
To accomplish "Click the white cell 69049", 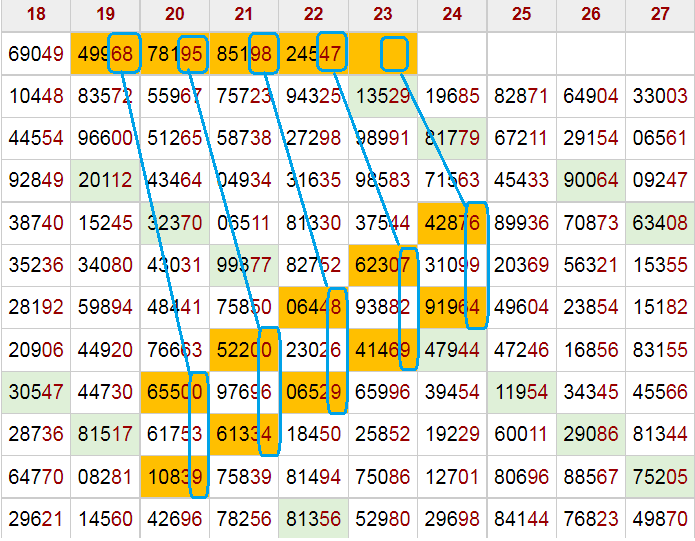I will click(35, 53).
